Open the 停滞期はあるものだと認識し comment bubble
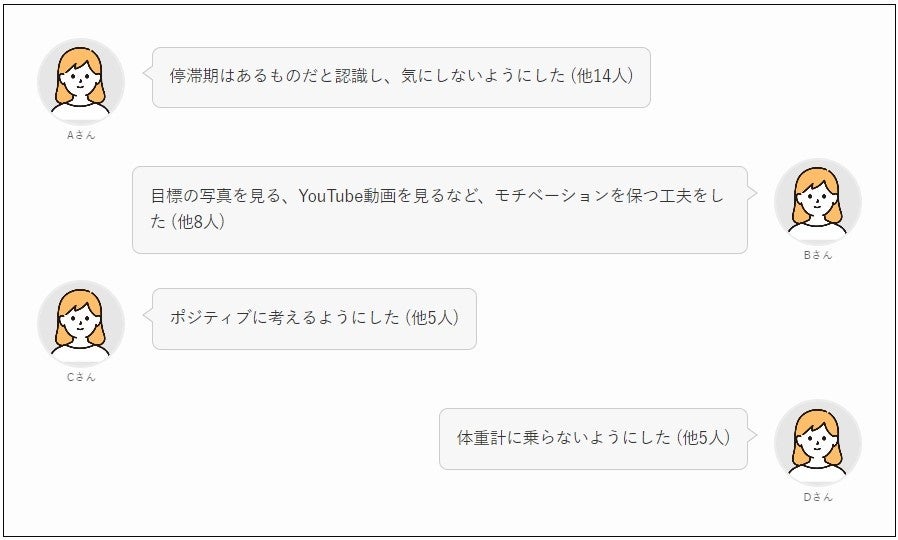 pos(400,77)
